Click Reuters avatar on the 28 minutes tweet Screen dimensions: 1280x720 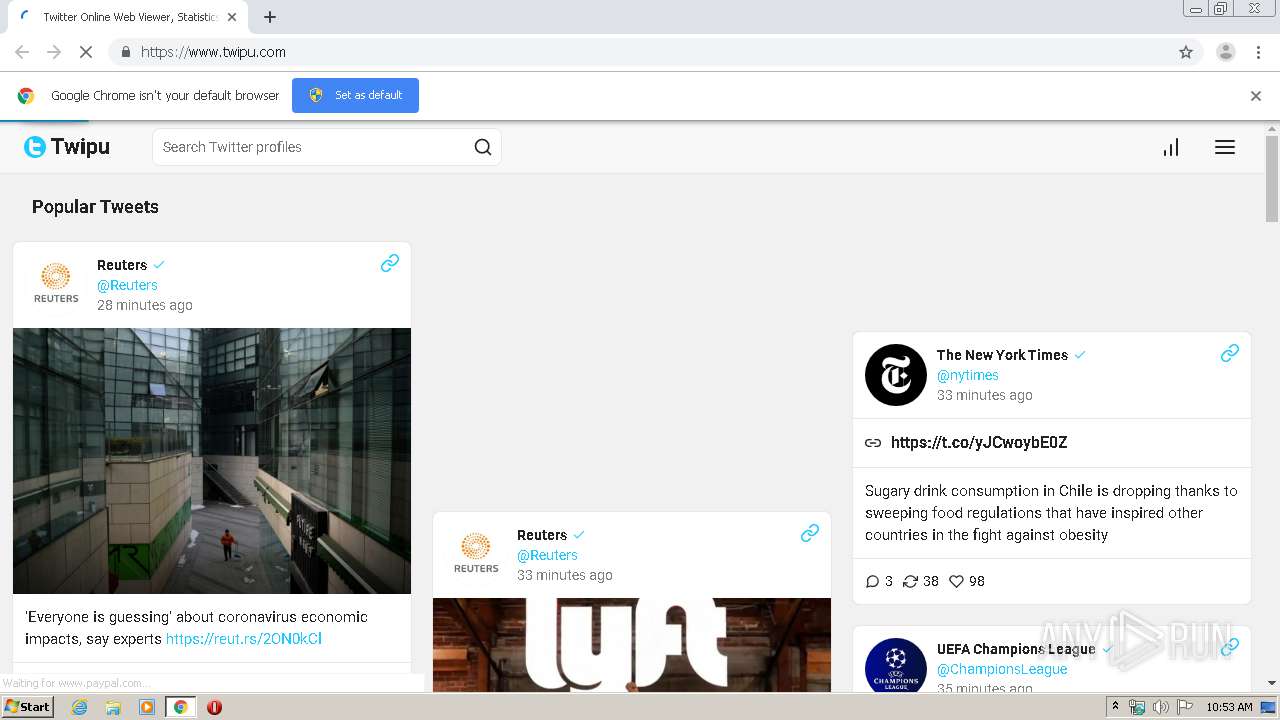point(56,284)
